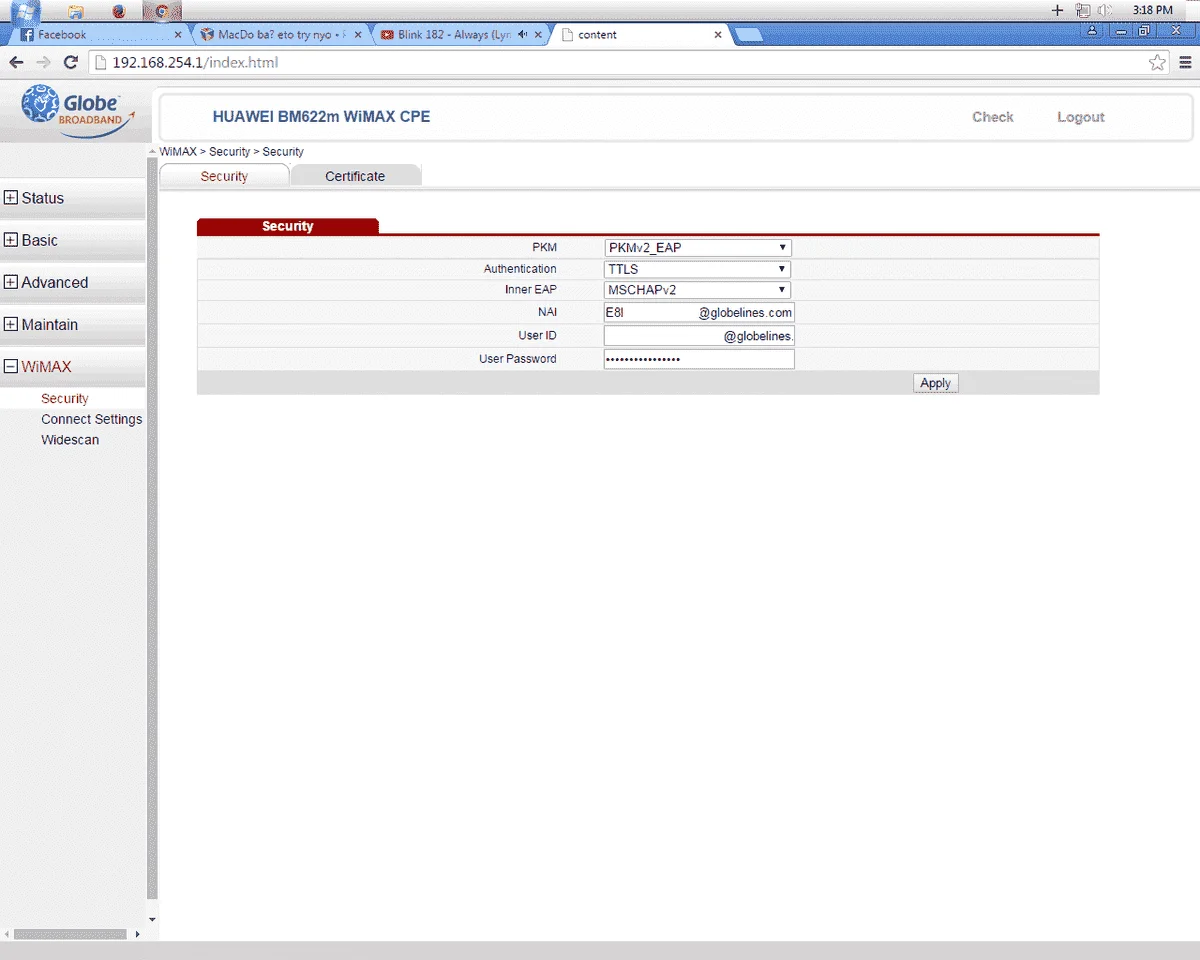1200x960 pixels.
Task: Close the content tab
Action: pos(718,34)
